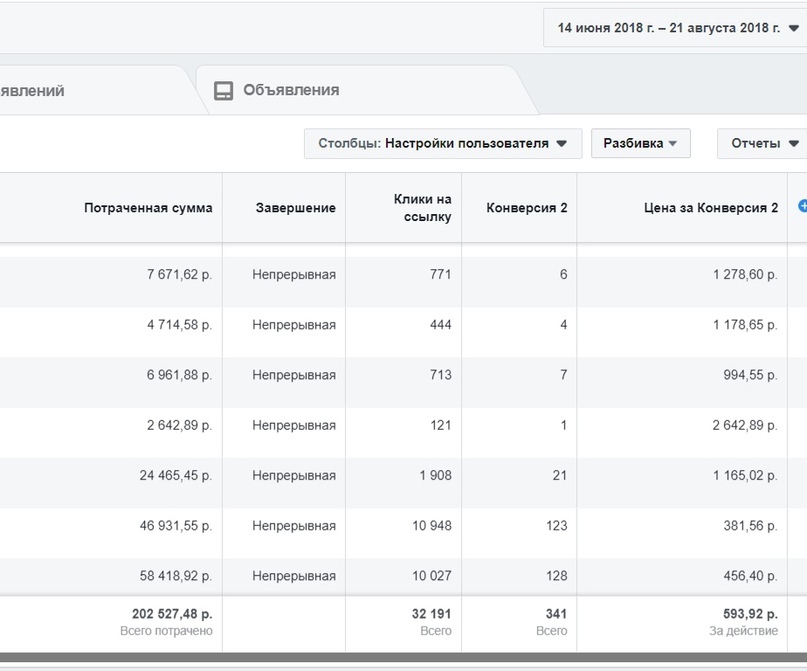Click the conversion price 1 178,65 р.
Viewport: 807px width, 671px height.
click(x=745, y=325)
